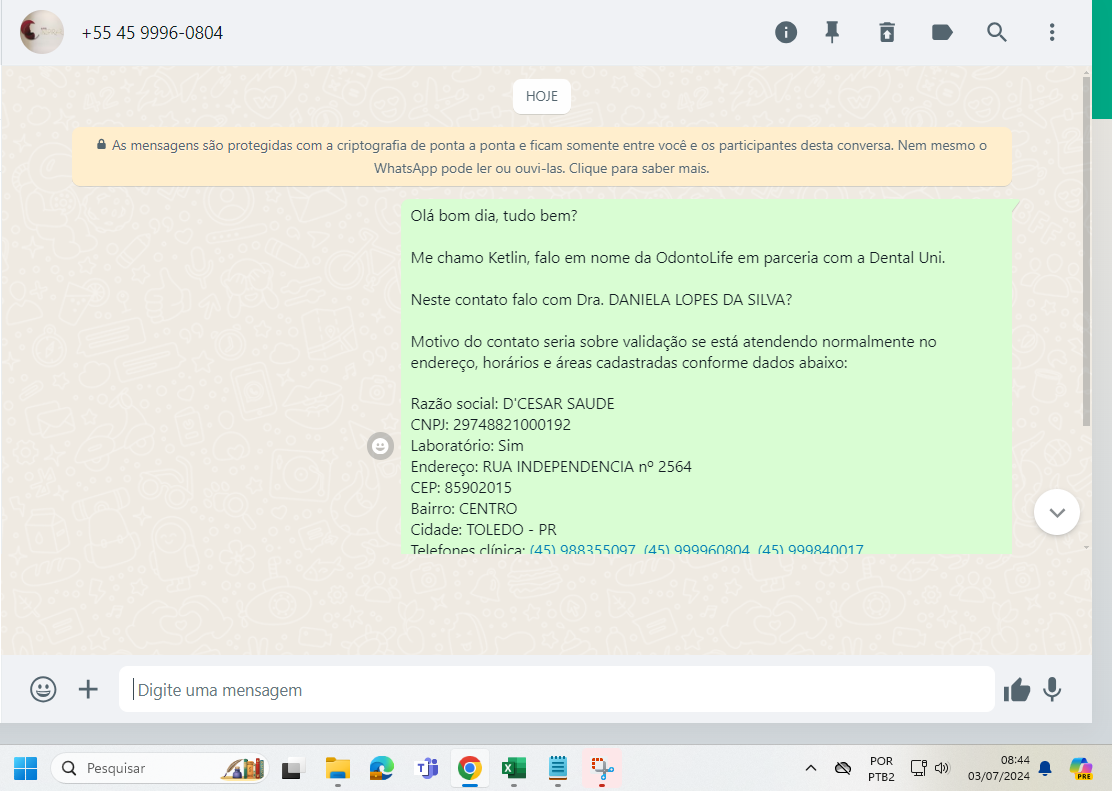Open emoji picker in message bar
Viewport: 1112px width, 791px height.
[43, 690]
